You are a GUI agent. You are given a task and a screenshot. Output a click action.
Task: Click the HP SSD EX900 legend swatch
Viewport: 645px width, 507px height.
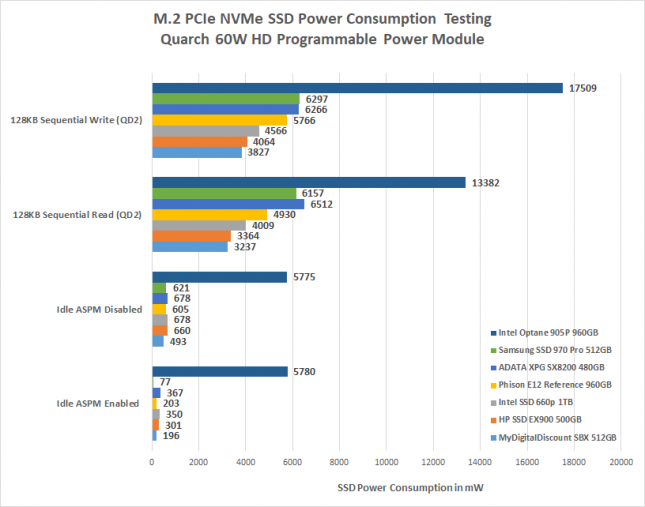click(494, 420)
